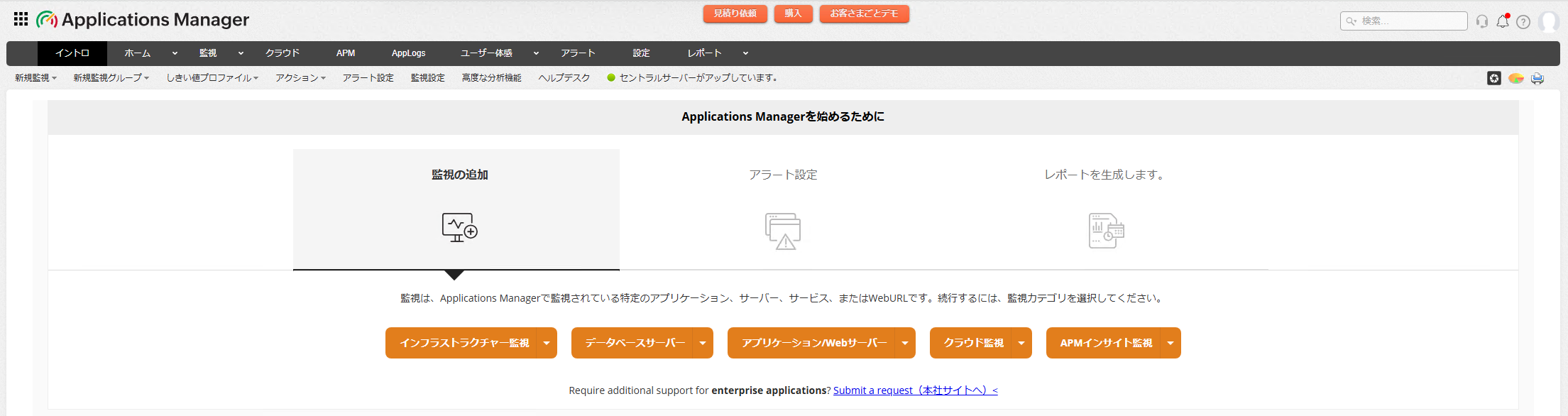
Task: Select the イントロ tab
Action: pos(72,53)
